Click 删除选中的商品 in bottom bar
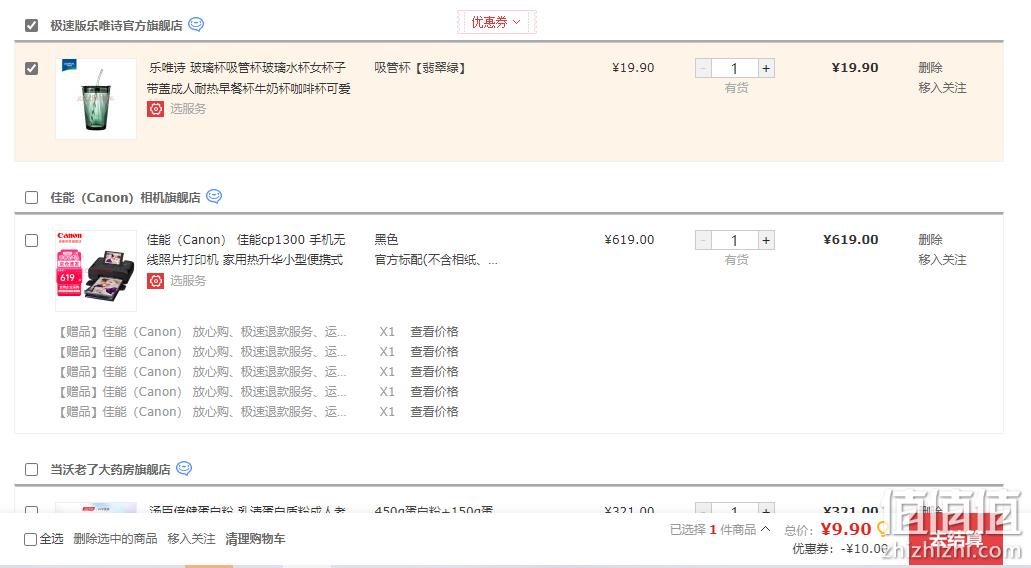Viewport: 1031px width, 568px height. tap(115, 539)
